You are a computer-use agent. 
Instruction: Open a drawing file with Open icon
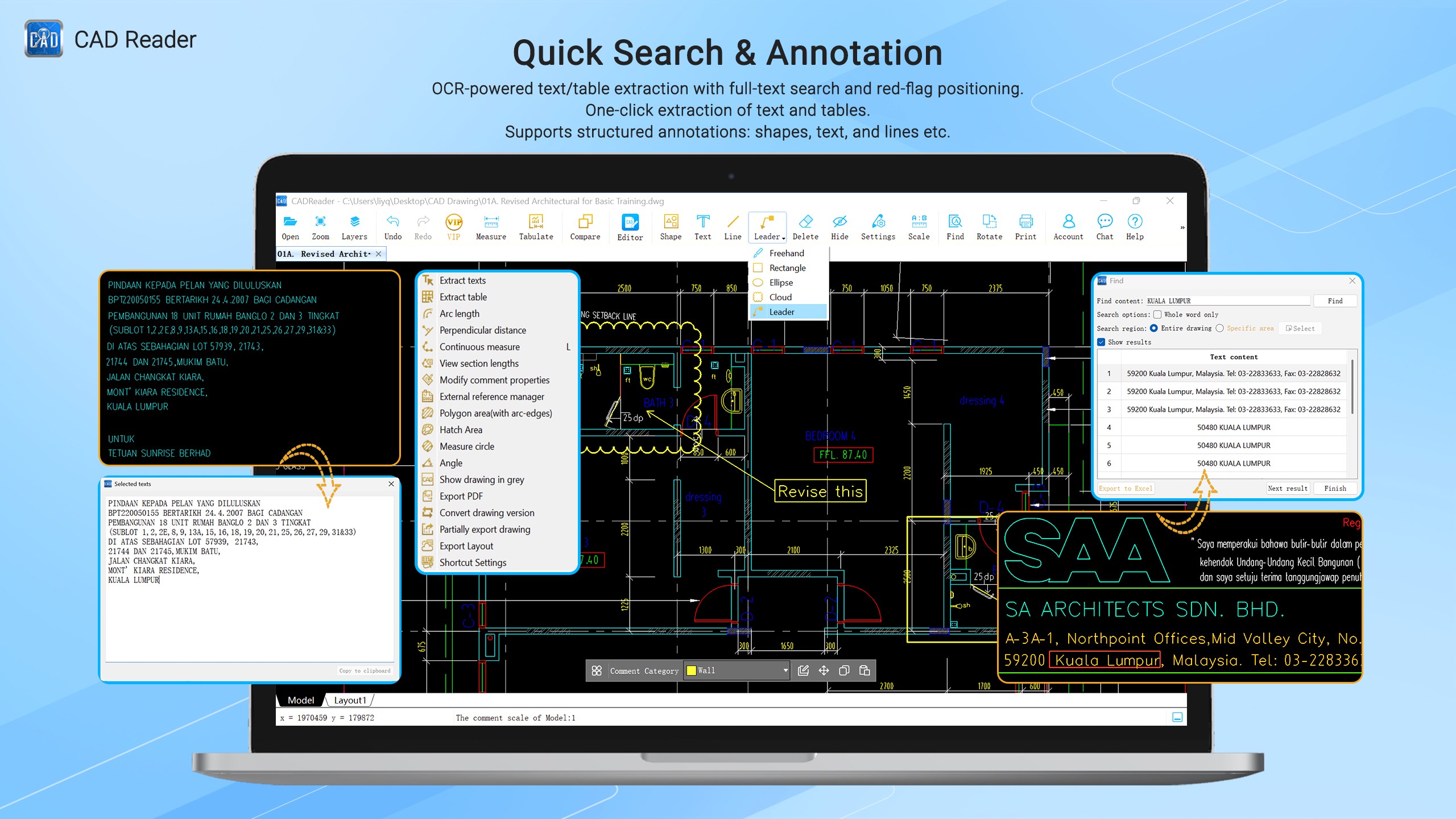click(x=290, y=227)
